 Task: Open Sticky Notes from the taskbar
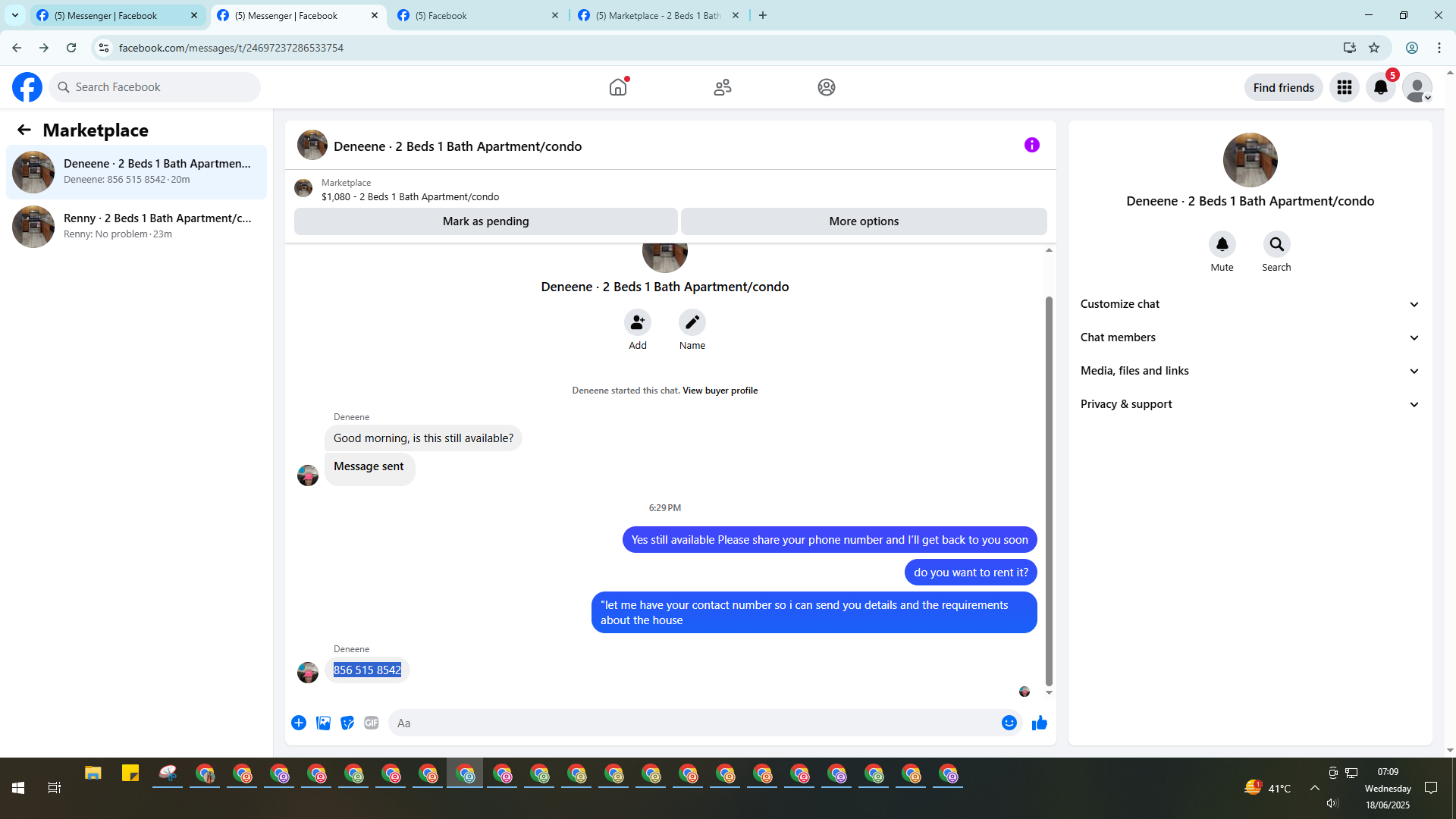pyautogui.click(x=130, y=773)
